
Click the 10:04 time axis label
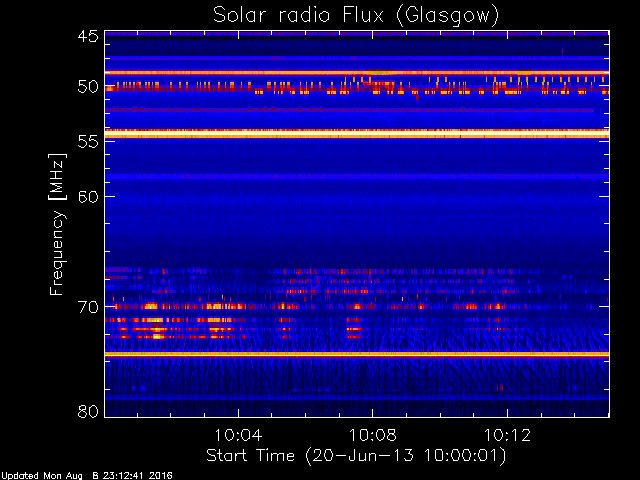click(238, 435)
